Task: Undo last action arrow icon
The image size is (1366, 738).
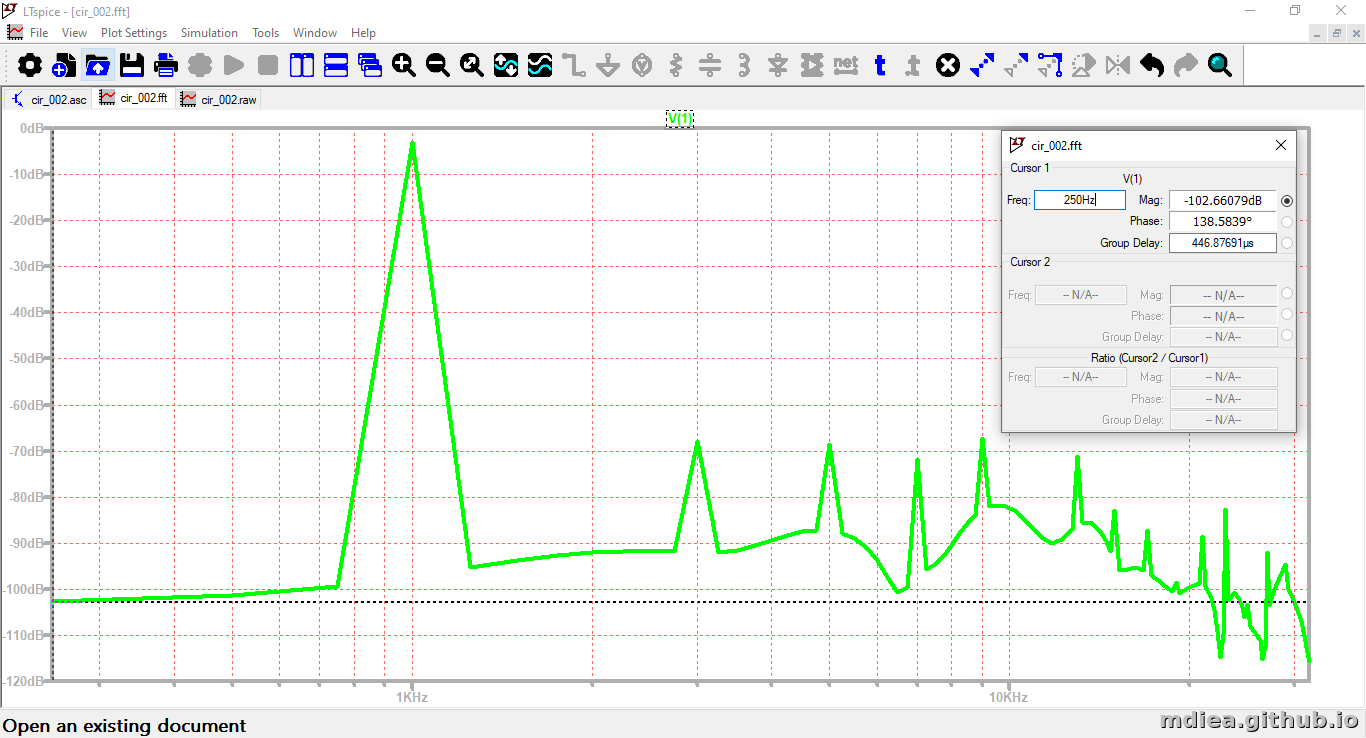Action: pyautogui.click(x=1152, y=66)
